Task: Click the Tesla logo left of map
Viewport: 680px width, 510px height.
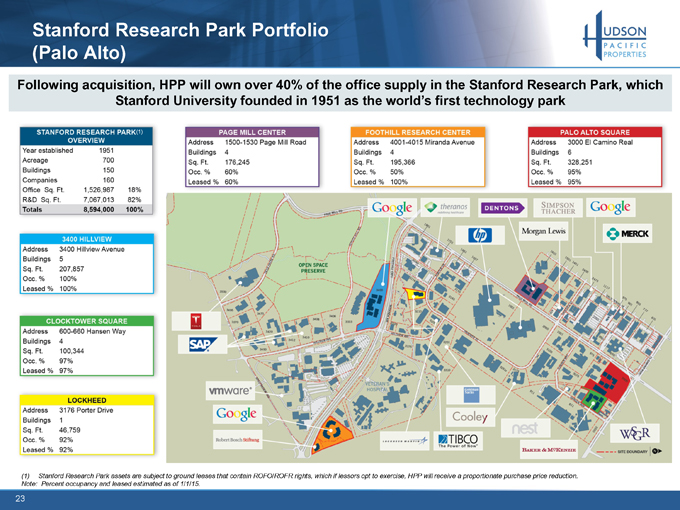Action: [x=197, y=320]
